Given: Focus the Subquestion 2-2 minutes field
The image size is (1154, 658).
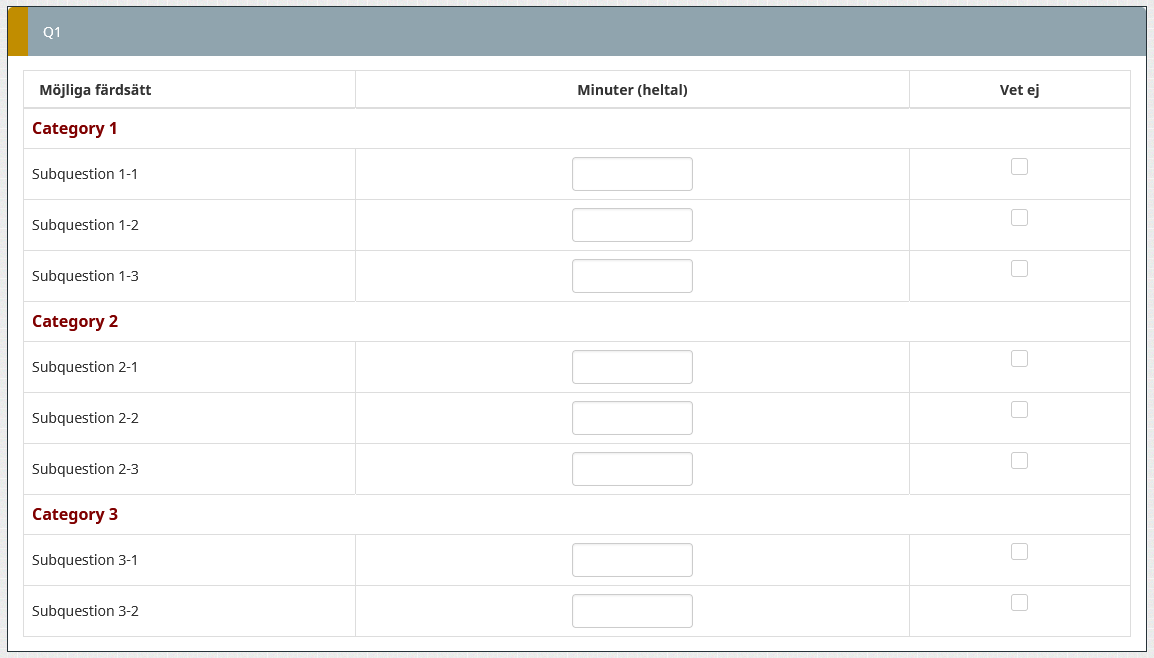Looking at the screenshot, I should pyautogui.click(x=632, y=418).
